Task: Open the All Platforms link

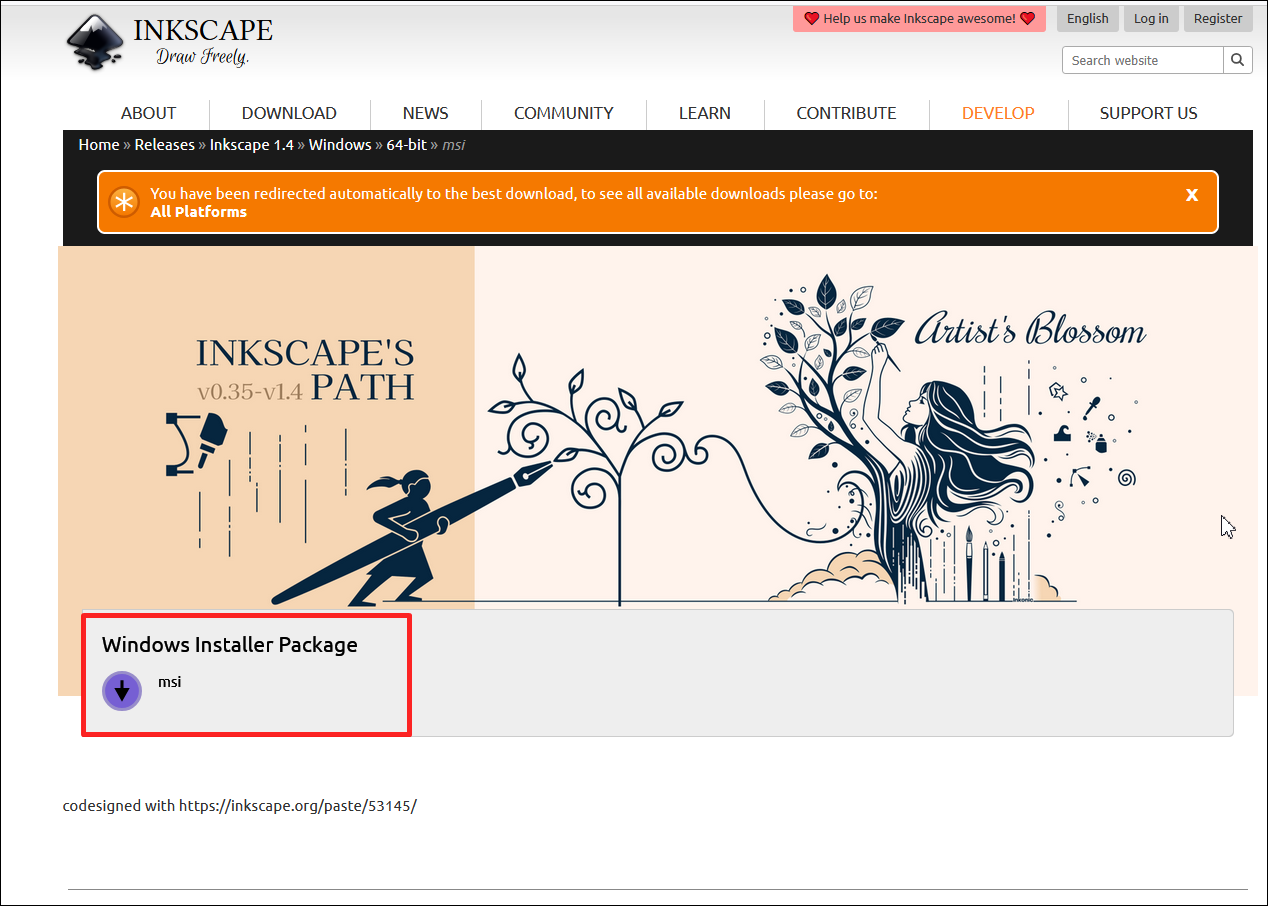Action: [x=198, y=212]
